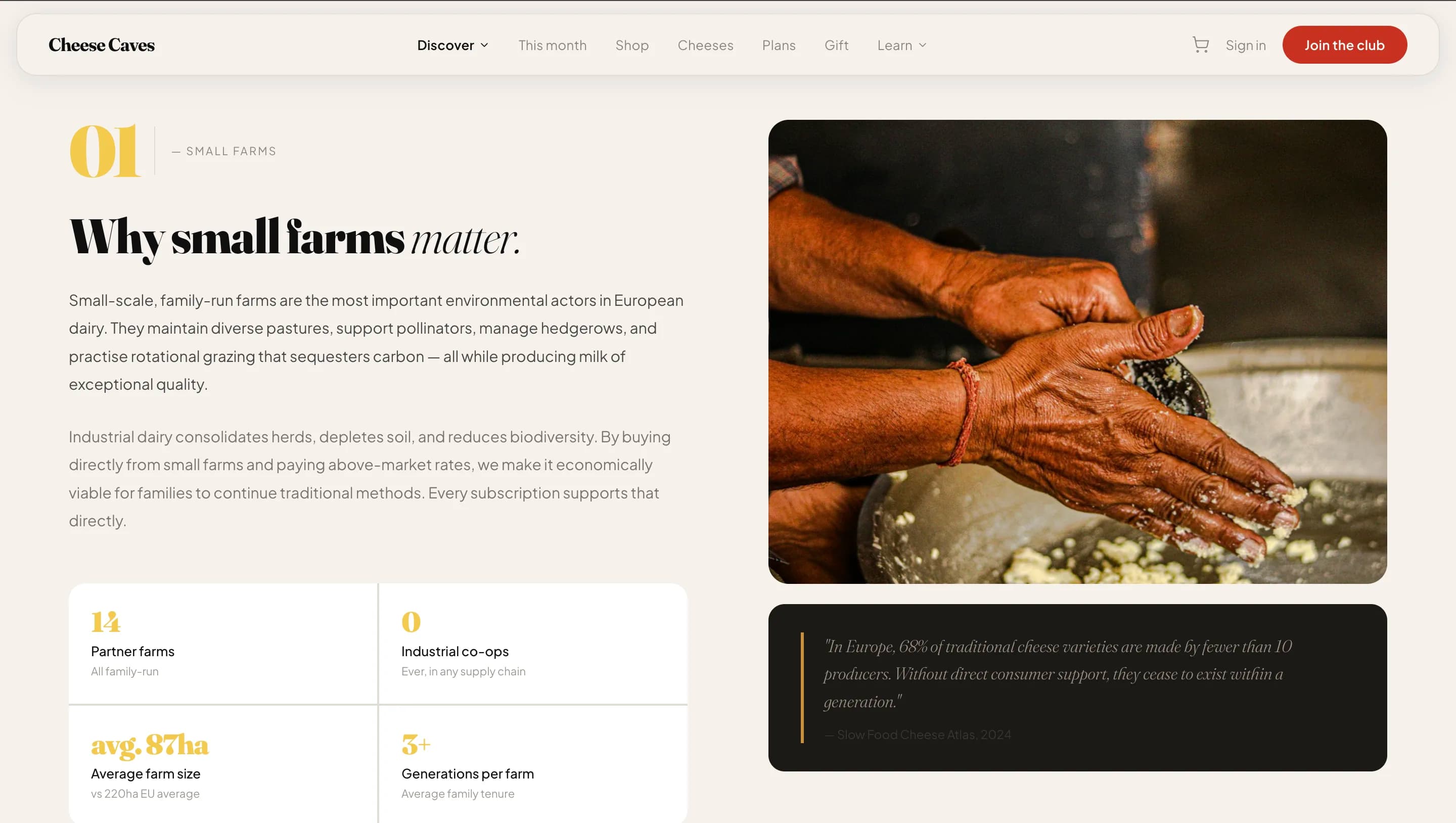Open the Shop nav link
Image resolution: width=1456 pixels, height=823 pixels.
[x=632, y=45]
